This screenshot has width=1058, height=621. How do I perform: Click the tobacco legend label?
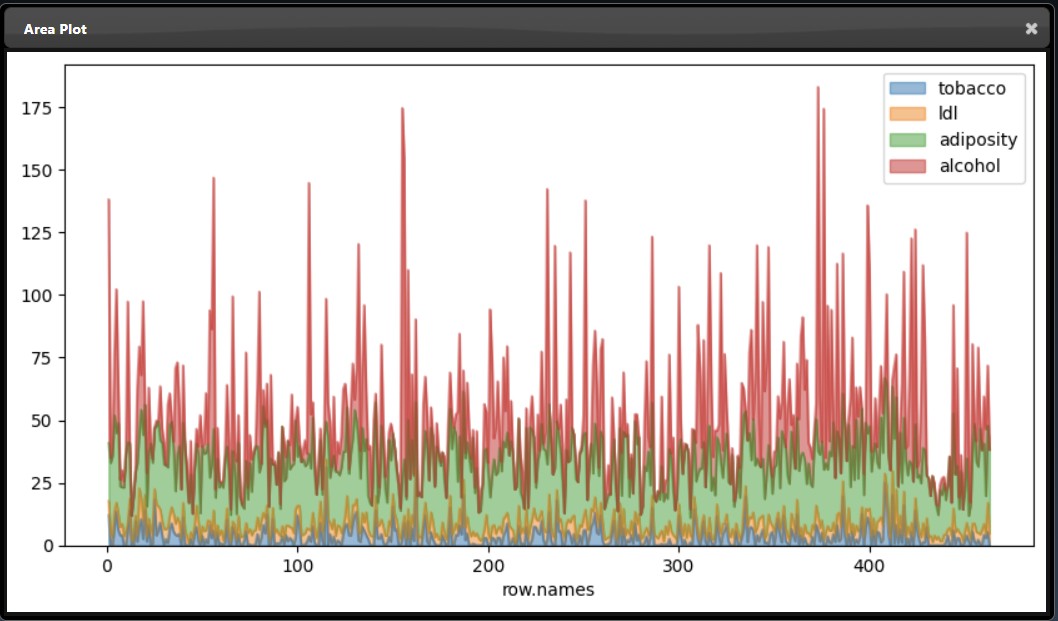coord(972,88)
